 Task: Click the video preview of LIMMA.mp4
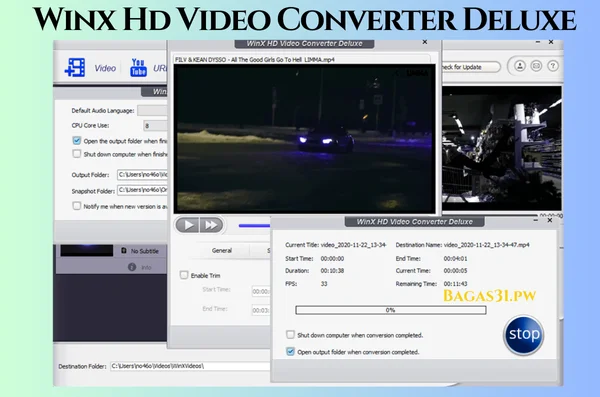click(305, 139)
